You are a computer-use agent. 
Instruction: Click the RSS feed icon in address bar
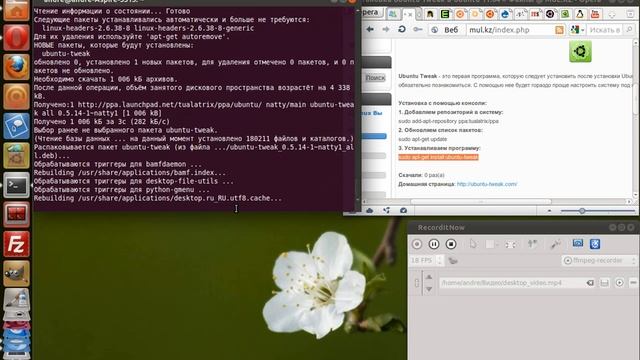point(559,30)
